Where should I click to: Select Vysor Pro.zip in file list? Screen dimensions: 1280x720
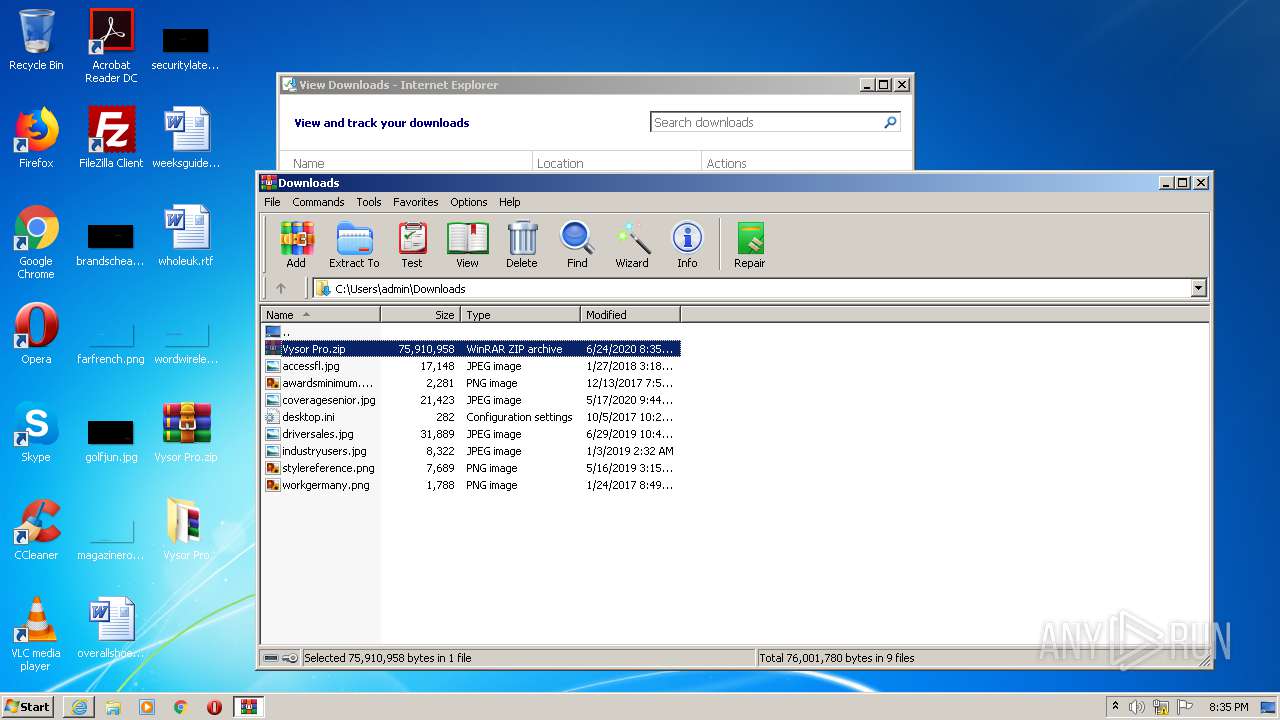[x=471, y=349]
